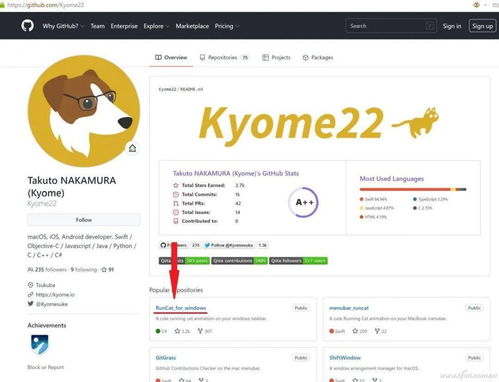
Task: Click the star count on RunCat_for_windows
Action: [182, 331]
